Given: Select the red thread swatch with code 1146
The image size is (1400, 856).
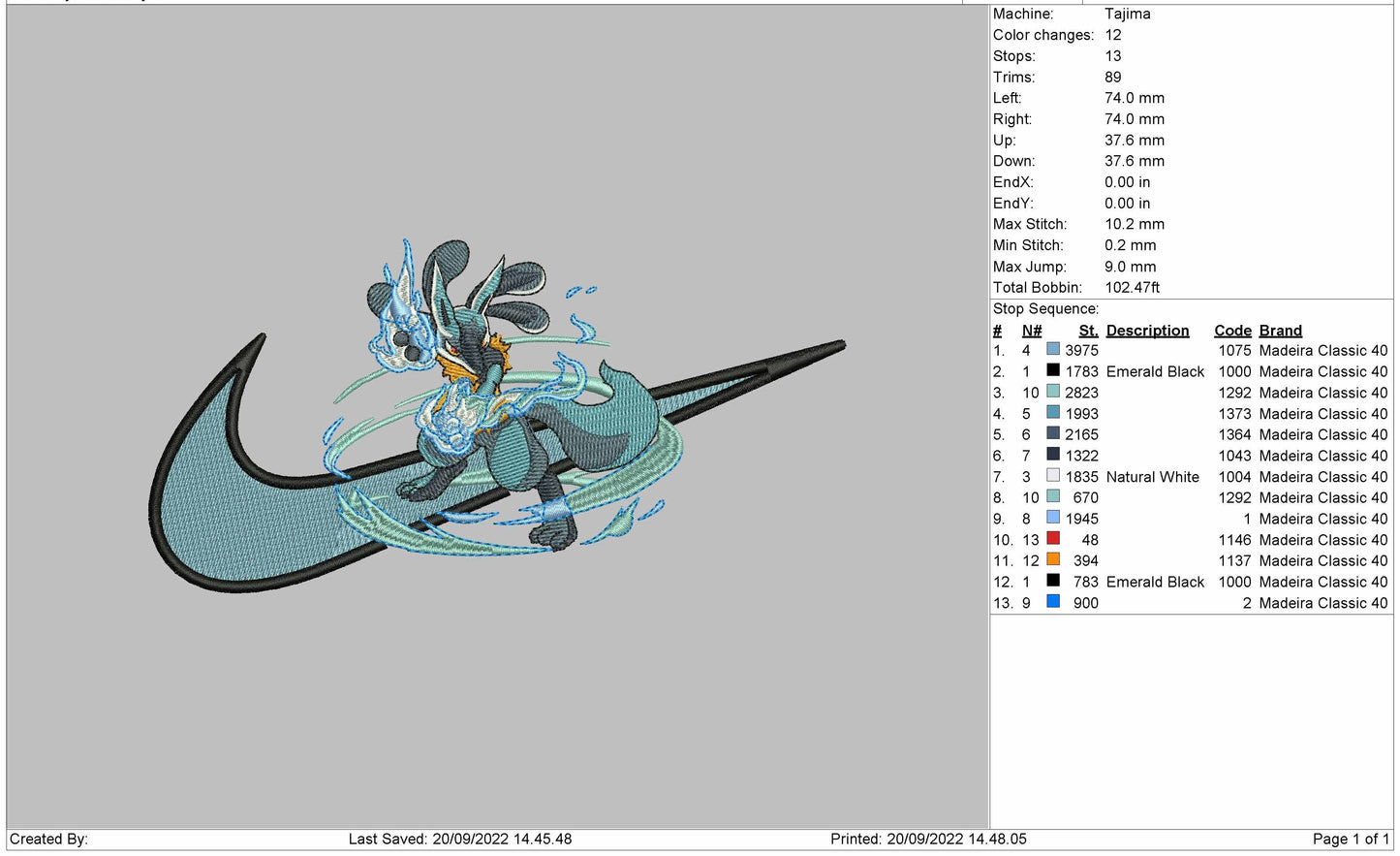Looking at the screenshot, I should 1052,539.
